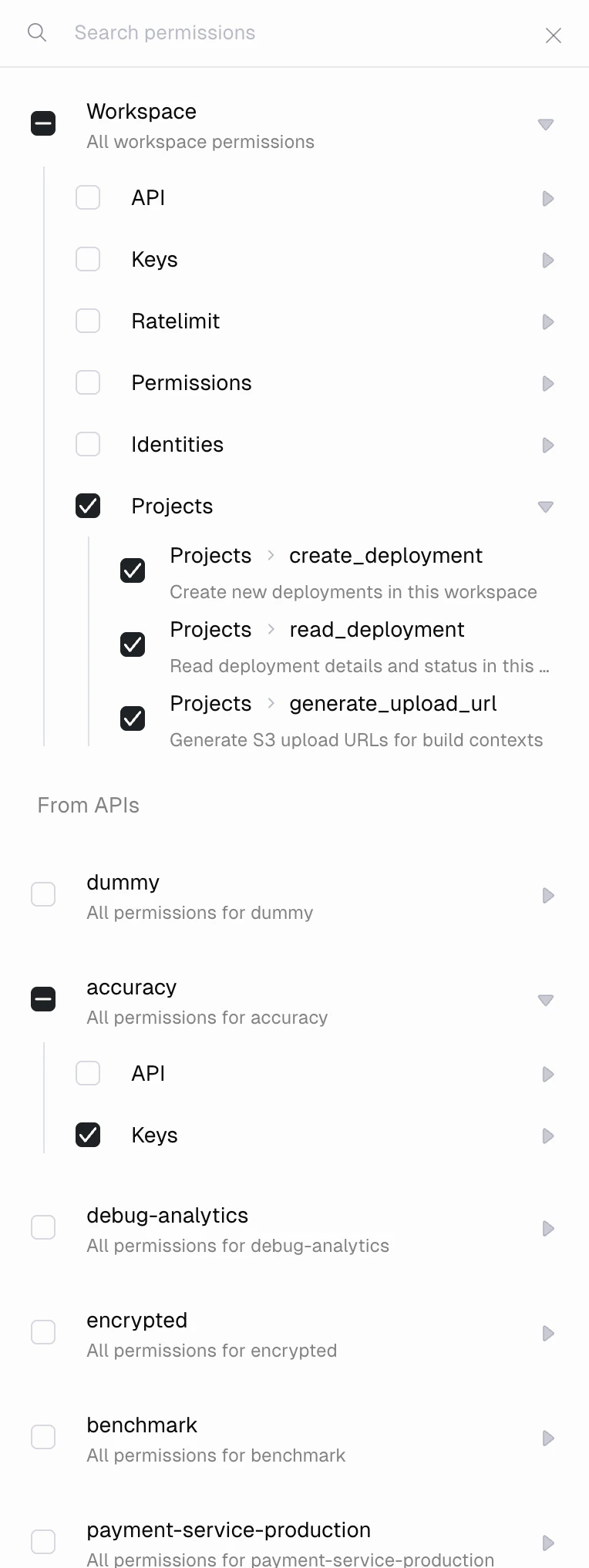The height and width of the screenshot is (1568, 589).
Task: Uncheck the Keys permission under accuracy
Action: (x=88, y=1135)
